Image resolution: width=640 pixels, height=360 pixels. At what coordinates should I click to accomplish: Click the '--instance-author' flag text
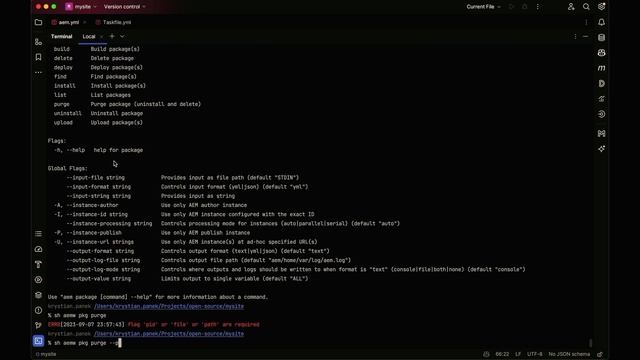pyautogui.click(x=92, y=205)
